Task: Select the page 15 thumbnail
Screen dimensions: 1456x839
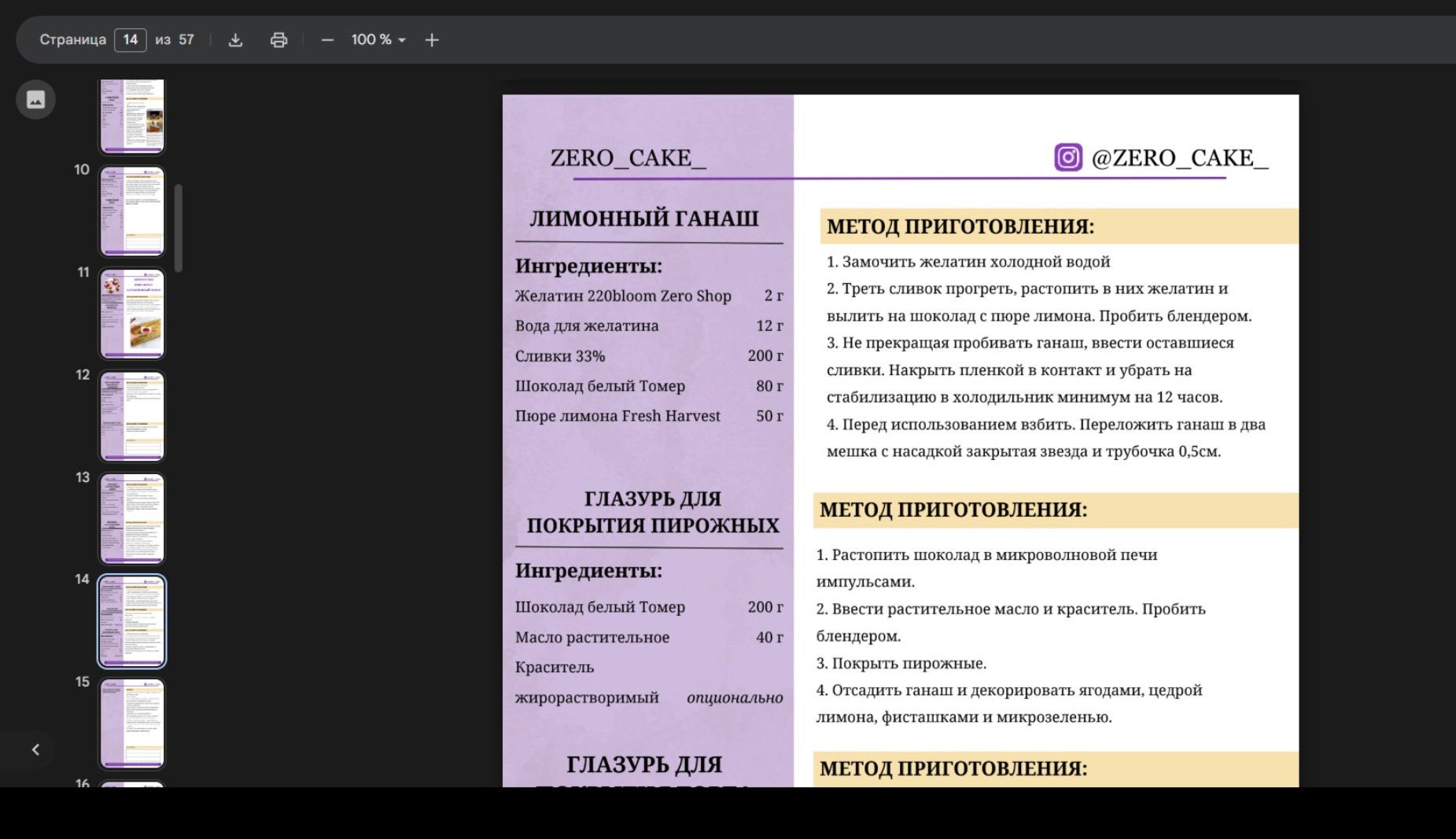Action: click(132, 723)
